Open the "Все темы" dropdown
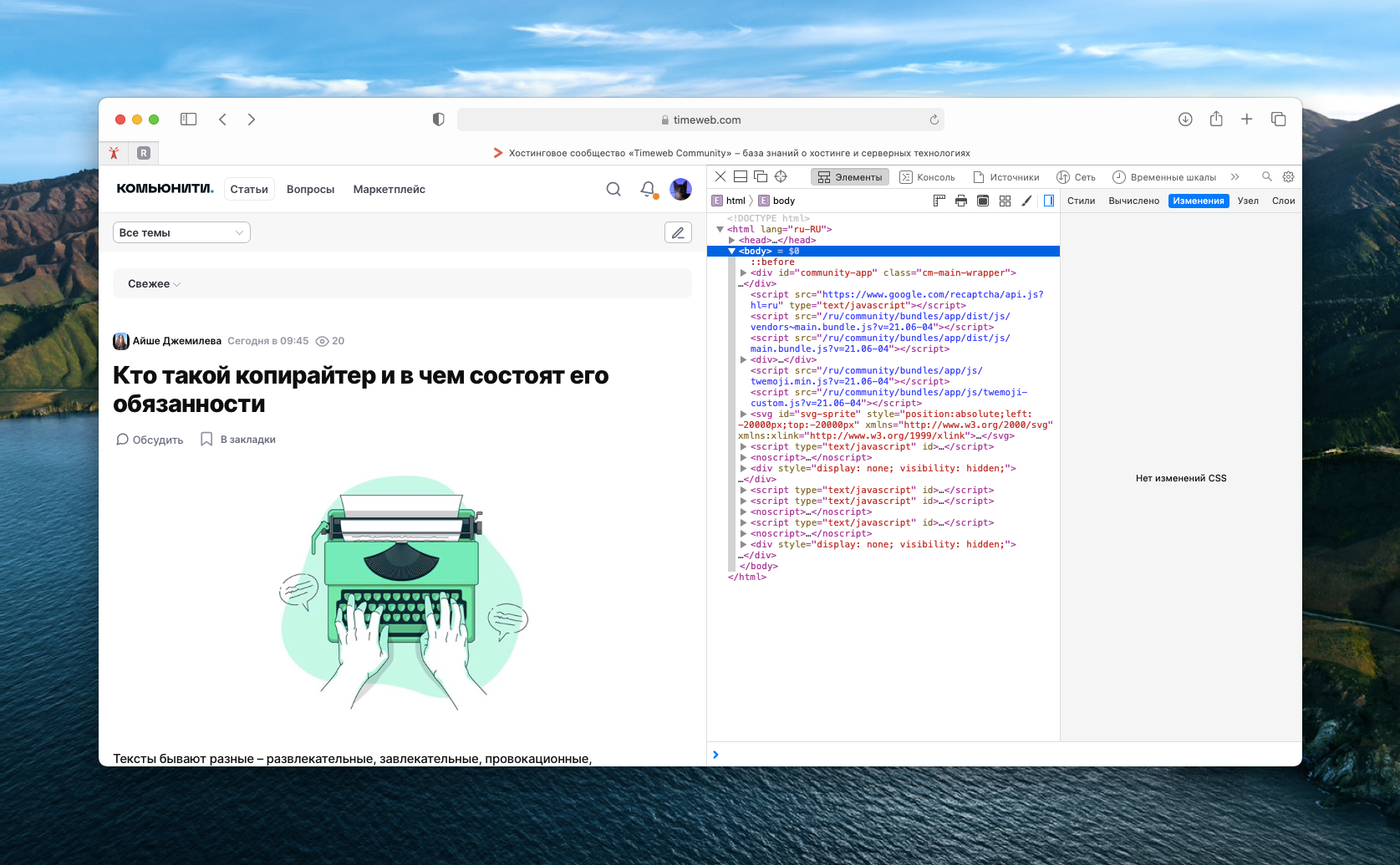This screenshot has width=1400, height=865. 181,232
